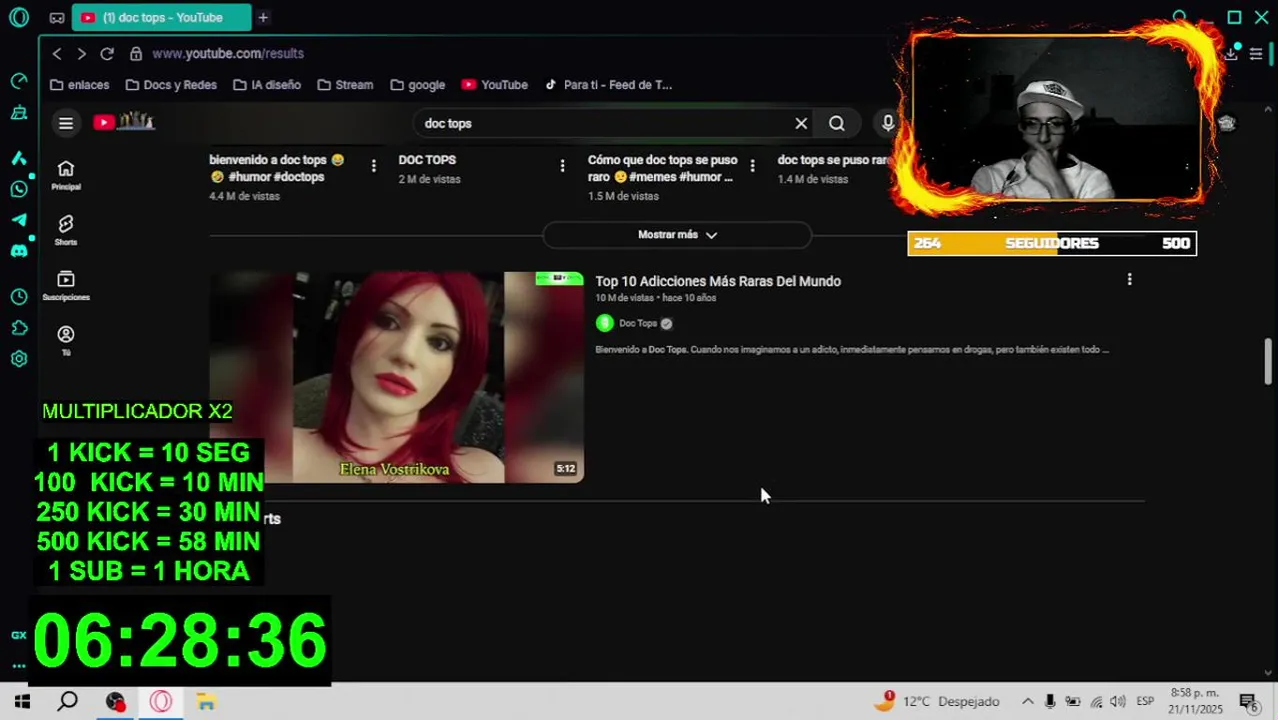Click the 12°C Despejado weather widget
Screen dimensions: 1278x720
938,701
